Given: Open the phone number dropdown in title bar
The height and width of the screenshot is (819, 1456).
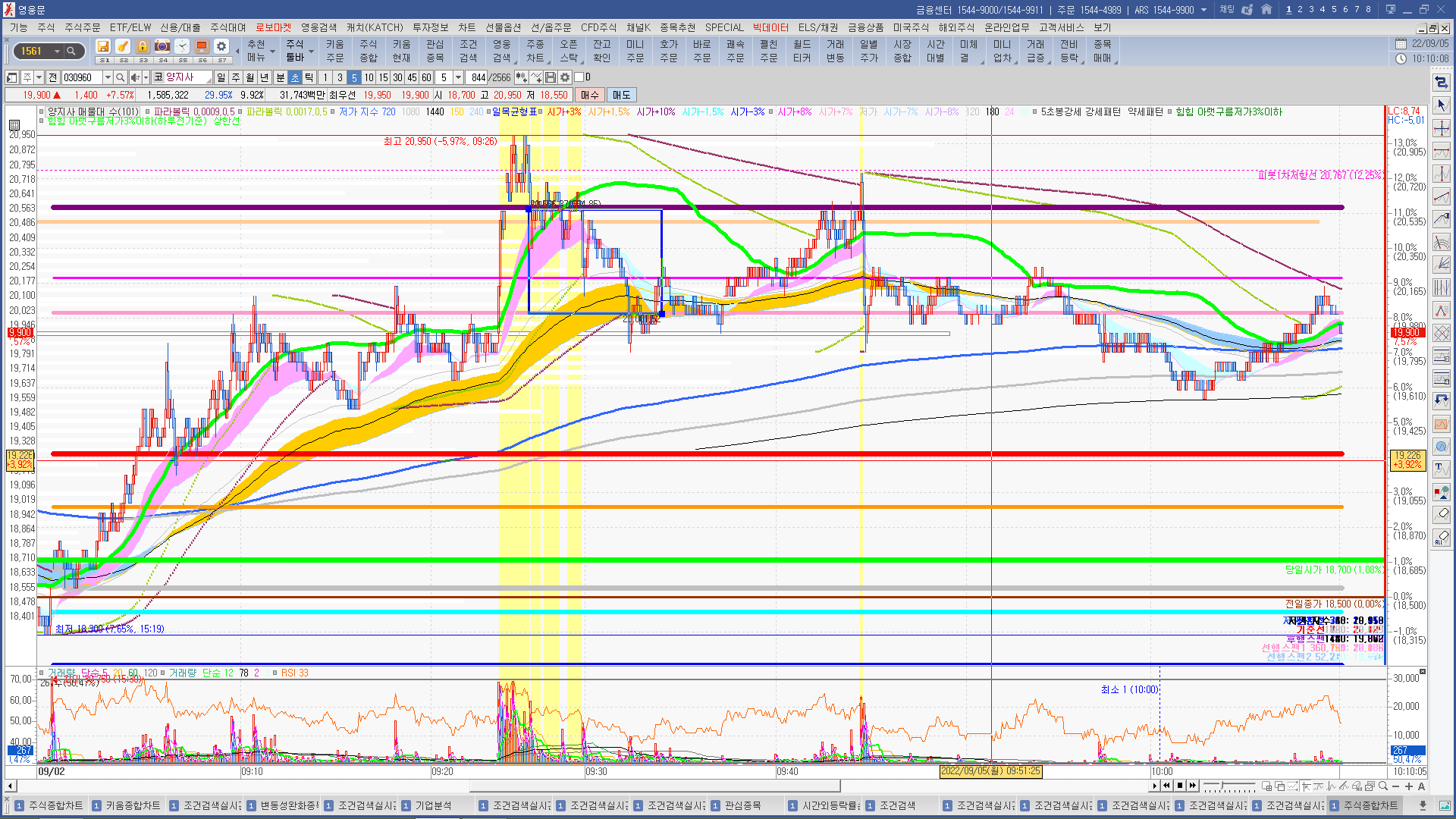Looking at the screenshot, I should tap(1203, 10).
